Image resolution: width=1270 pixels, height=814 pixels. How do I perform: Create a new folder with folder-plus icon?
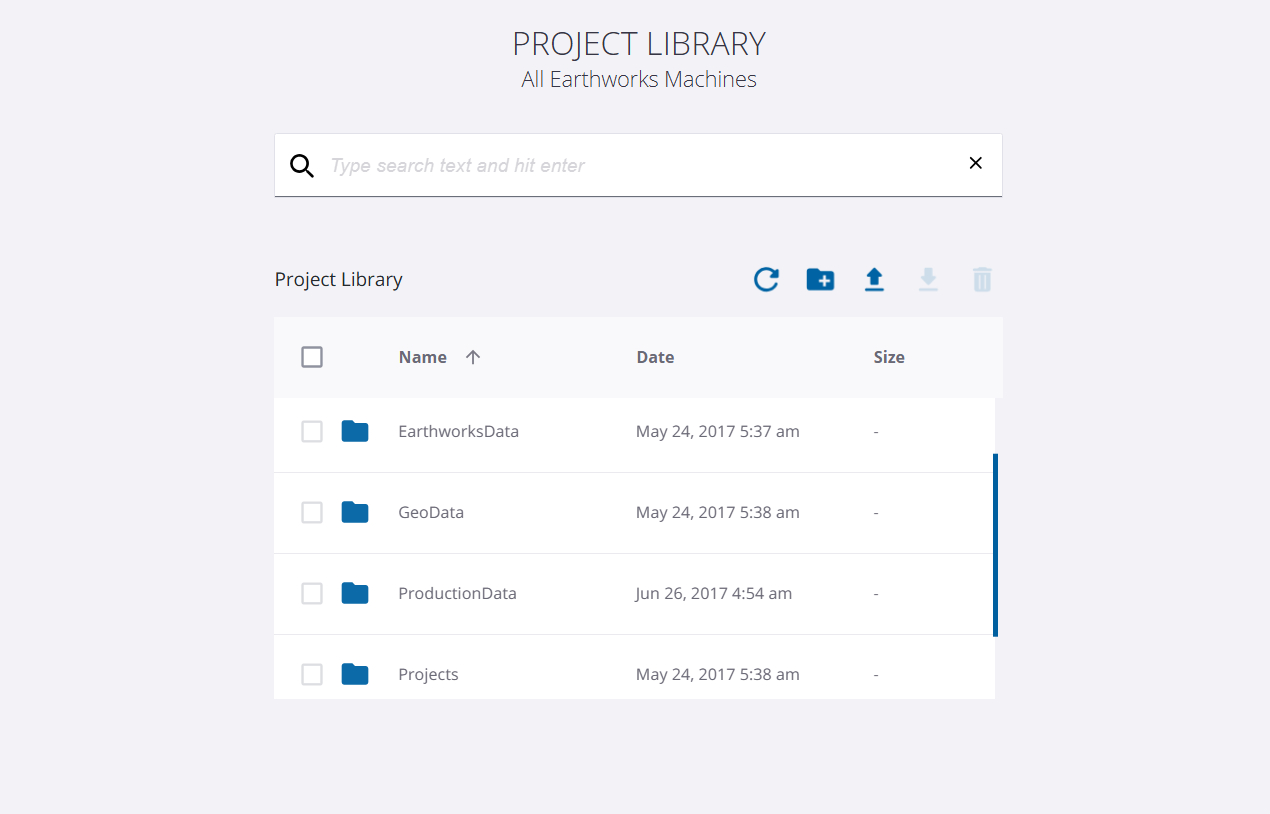[x=820, y=280]
